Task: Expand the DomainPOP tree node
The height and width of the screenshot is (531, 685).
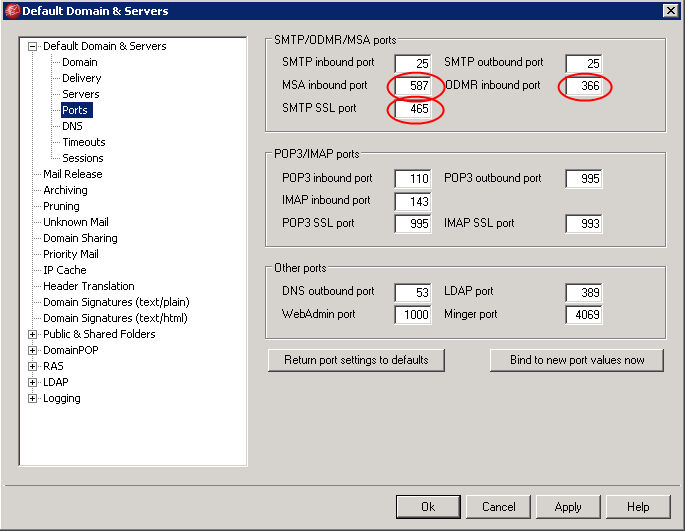Action: [x=32, y=351]
